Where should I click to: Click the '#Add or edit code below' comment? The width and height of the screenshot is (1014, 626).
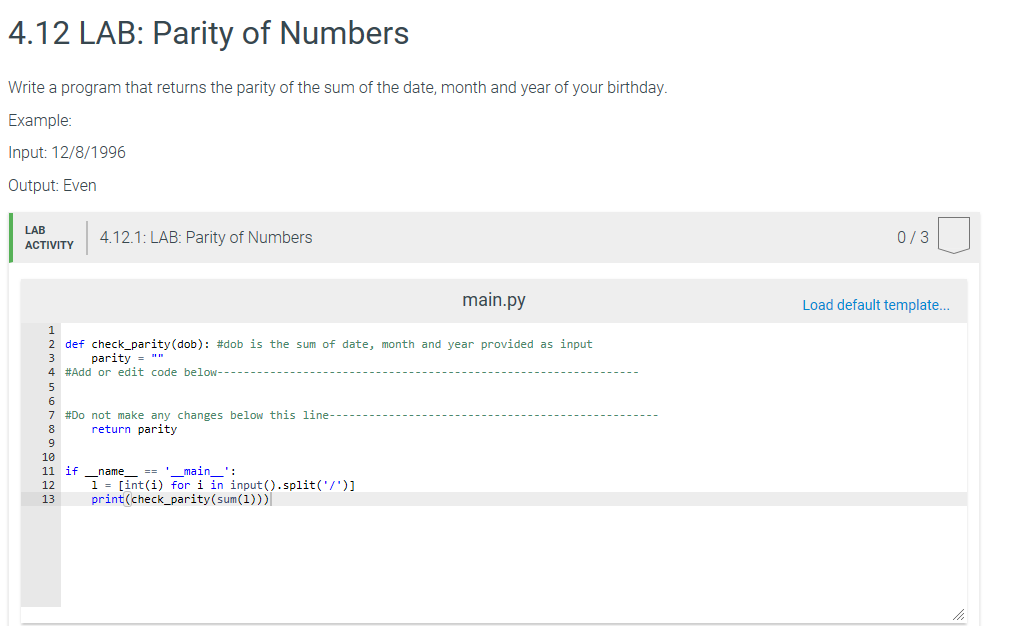(x=352, y=372)
